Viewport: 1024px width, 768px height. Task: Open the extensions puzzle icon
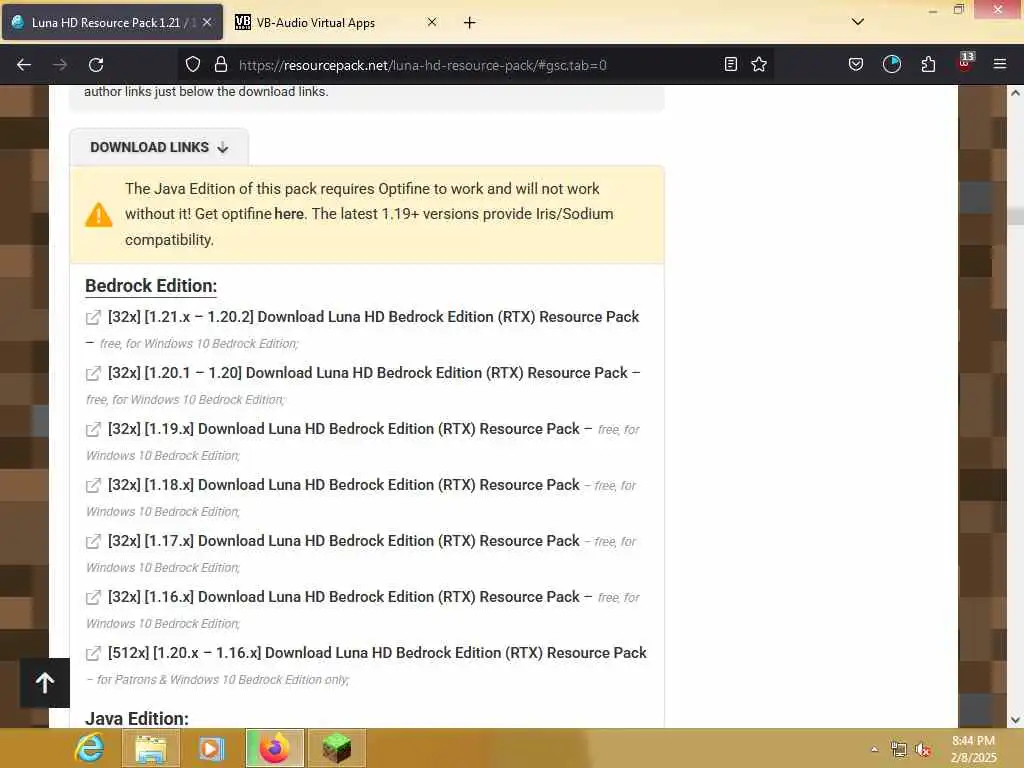tap(928, 64)
